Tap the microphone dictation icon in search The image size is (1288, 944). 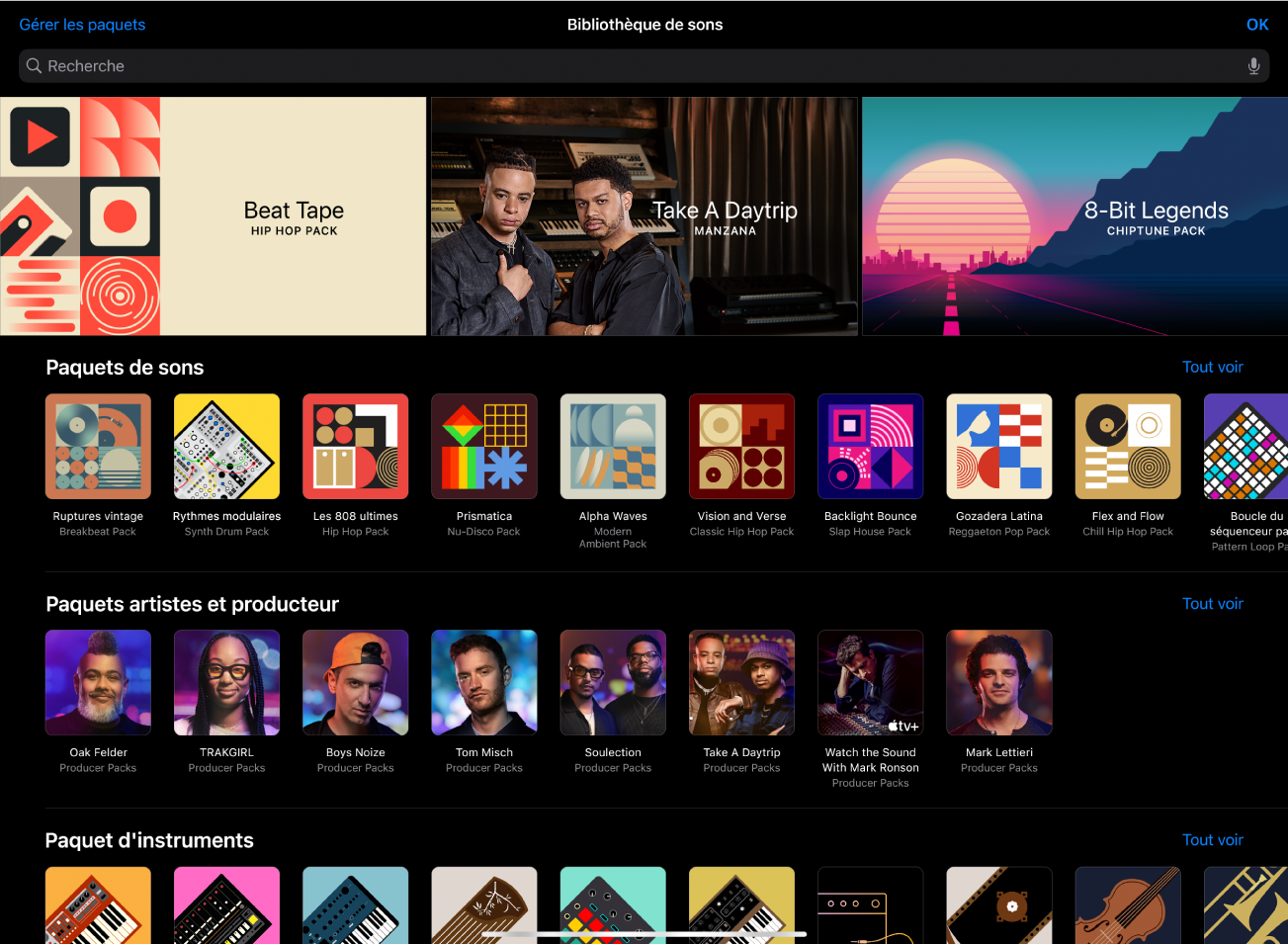pyautogui.click(x=1253, y=66)
